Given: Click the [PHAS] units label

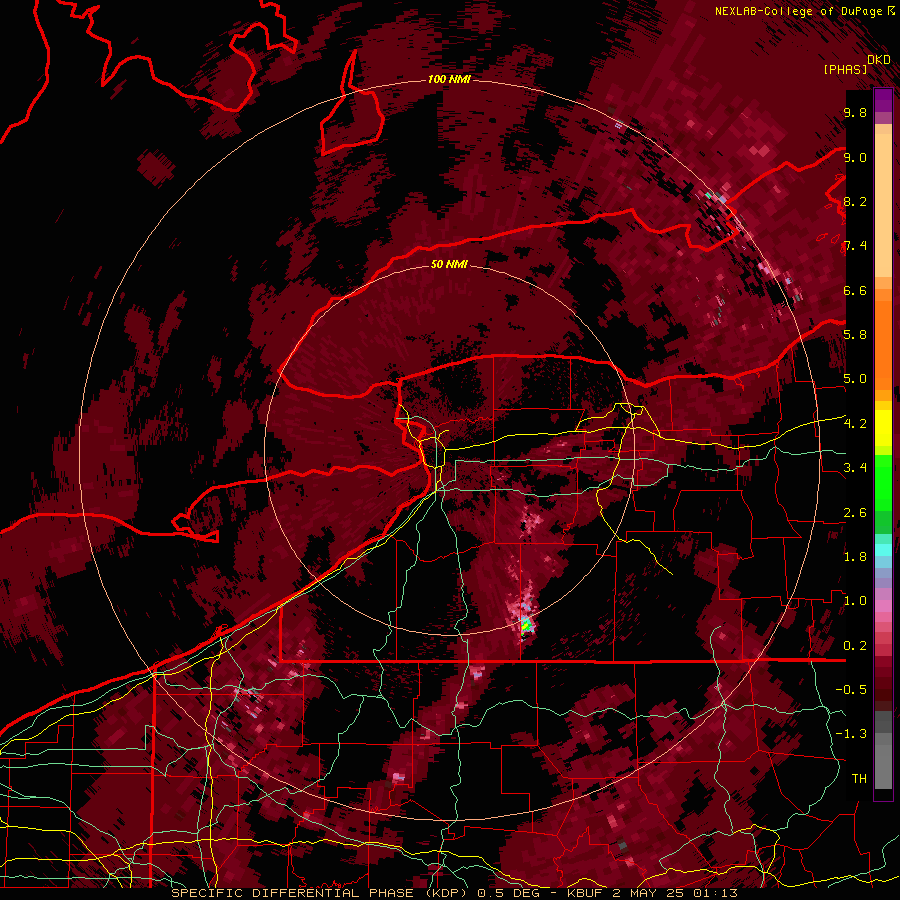Looking at the screenshot, I should (x=845, y=70).
